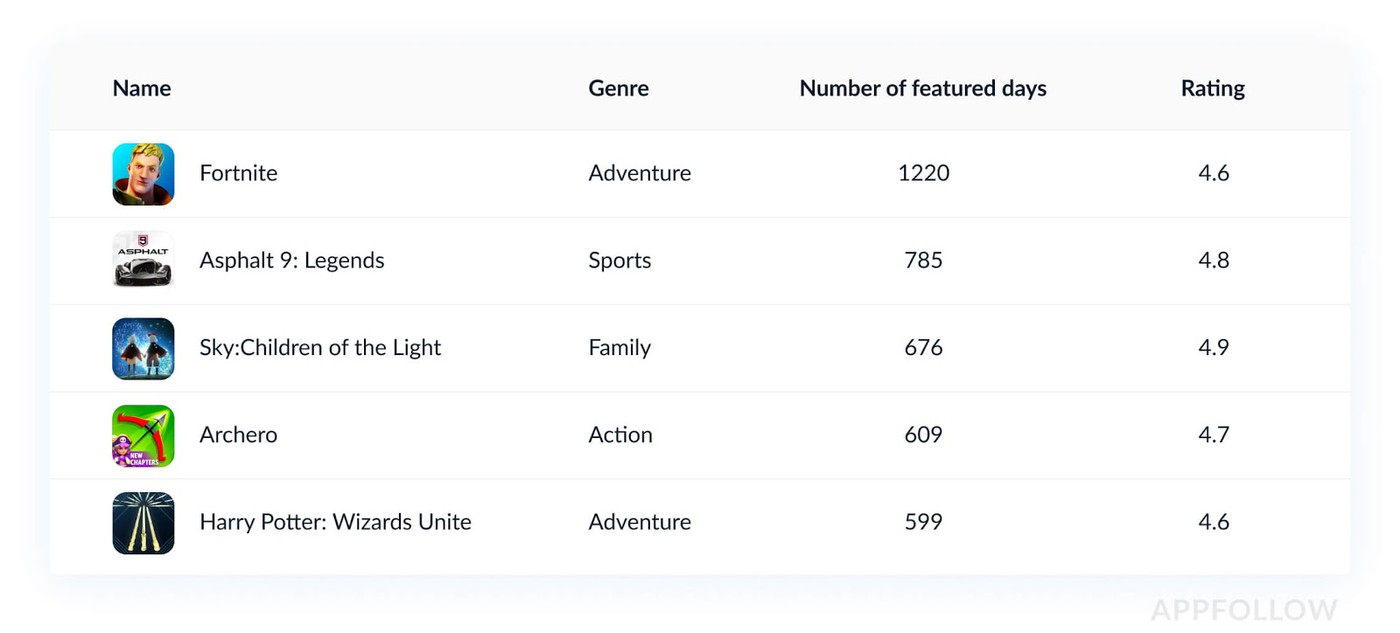Image resolution: width=1400 pixels, height=633 pixels.
Task: Click Harry Potter: Wizards Unite title
Action: [335, 521]
